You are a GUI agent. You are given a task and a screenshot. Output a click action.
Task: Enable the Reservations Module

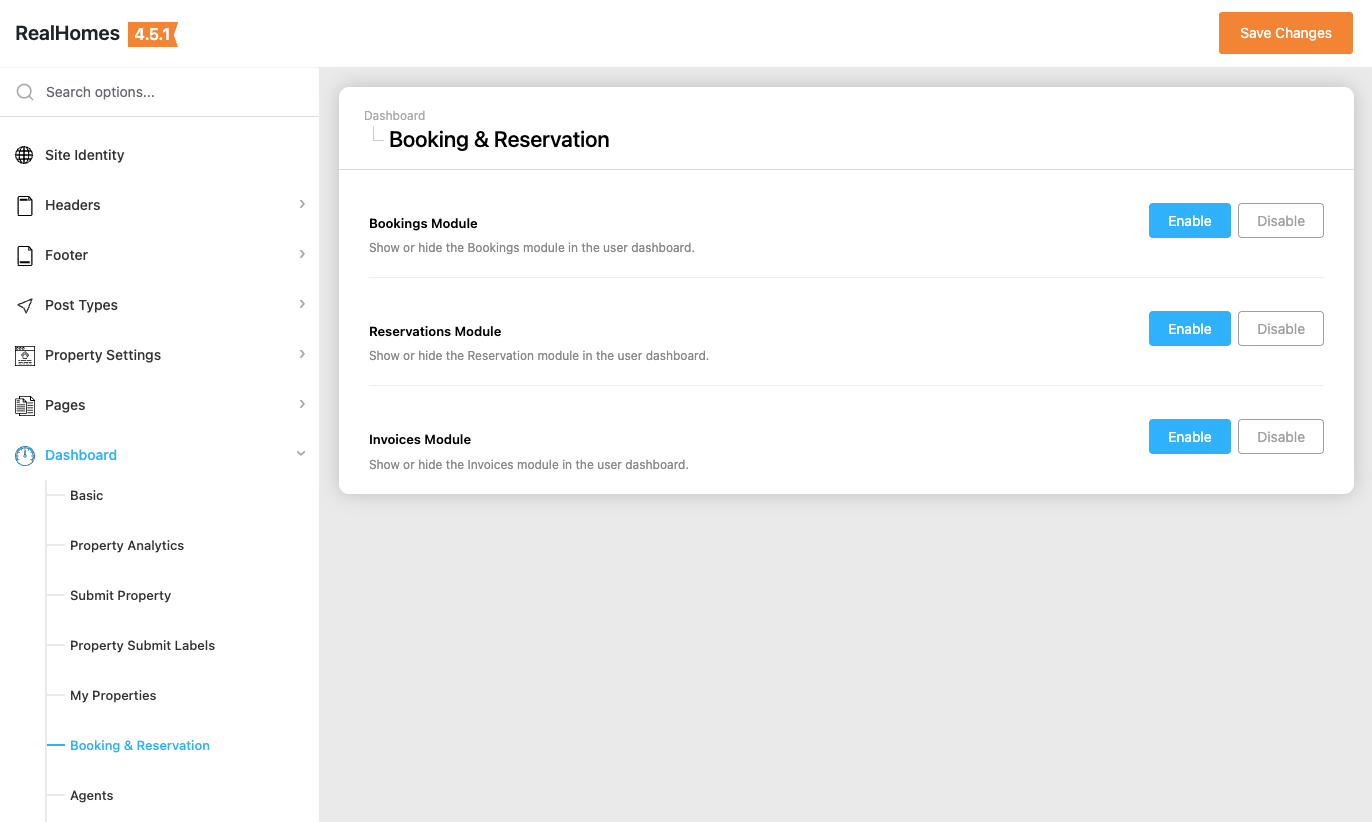point(1189,329)
